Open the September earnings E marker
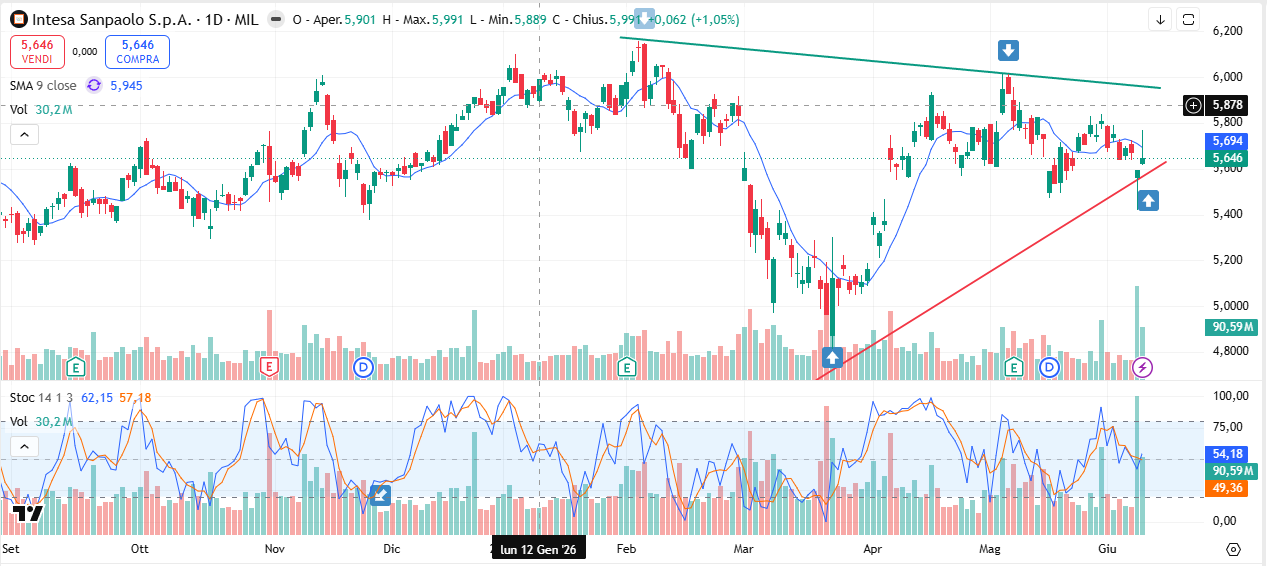The image size is (1267, 566). click(75, 368)
